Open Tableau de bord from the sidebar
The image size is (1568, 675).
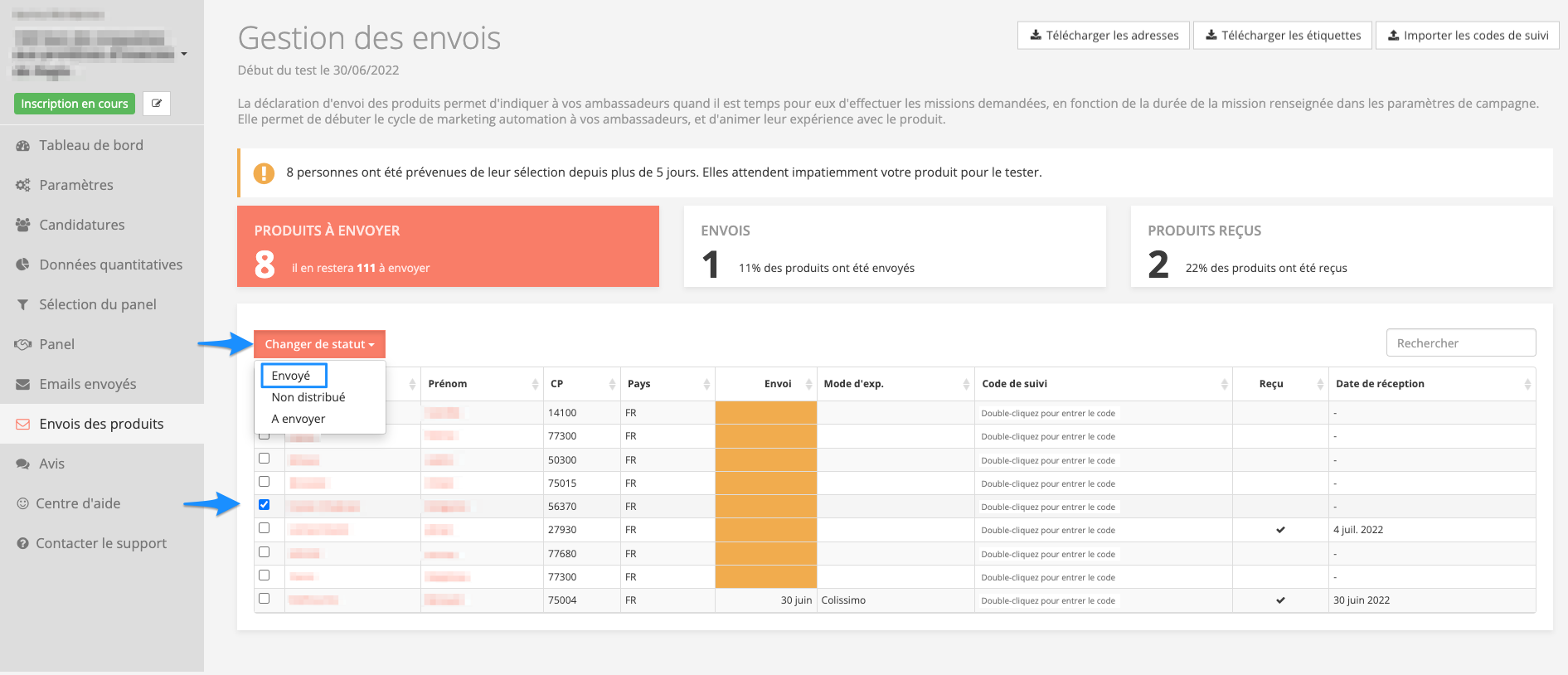[90, 145]
